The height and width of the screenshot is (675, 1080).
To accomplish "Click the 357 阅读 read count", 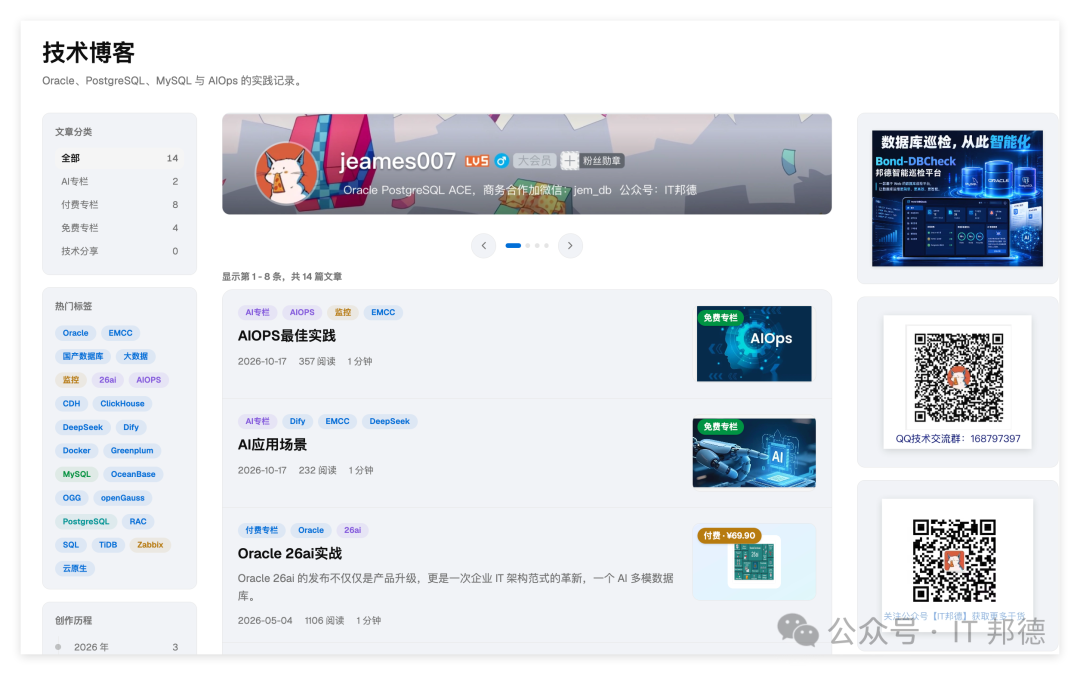I will pyautogui.click(x=317, y=361).
